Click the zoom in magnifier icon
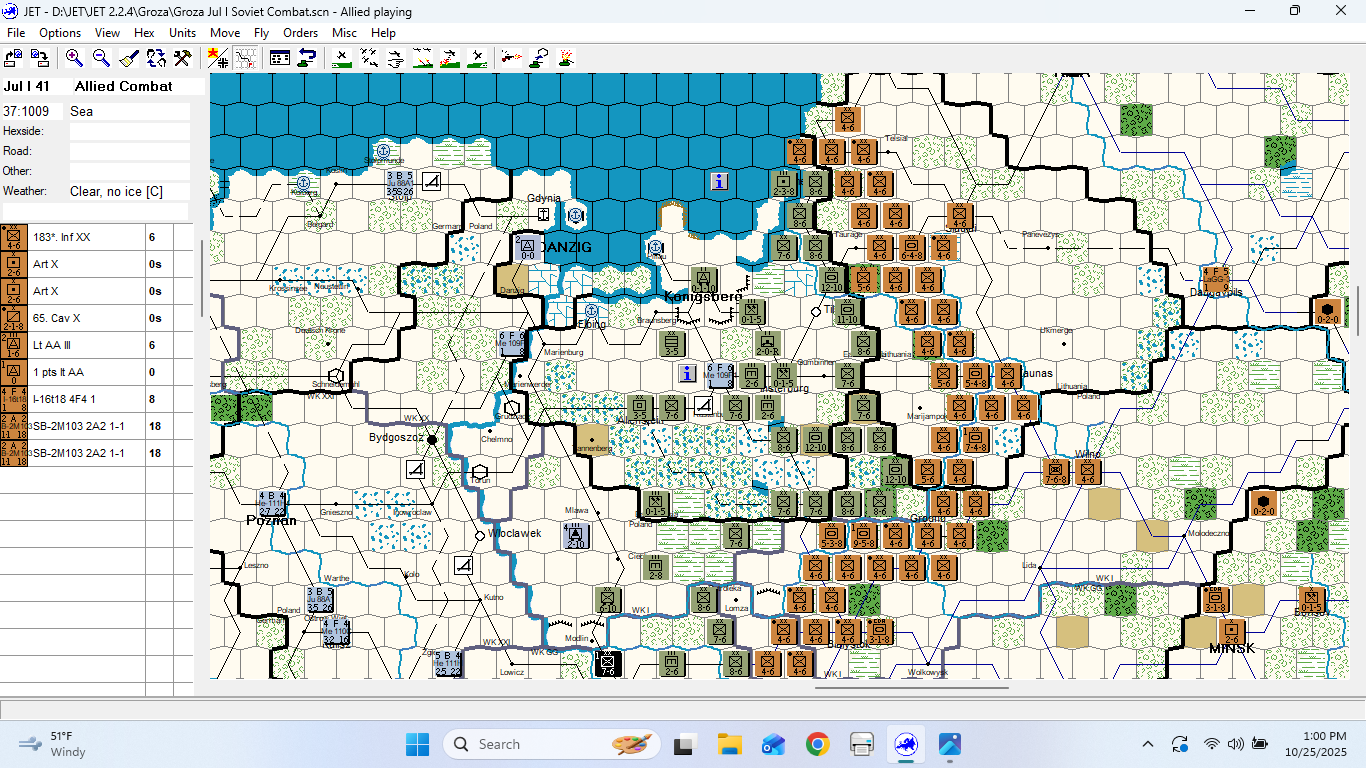The width and height of the screenshot is (1366, 768). [x=74, y=58]
